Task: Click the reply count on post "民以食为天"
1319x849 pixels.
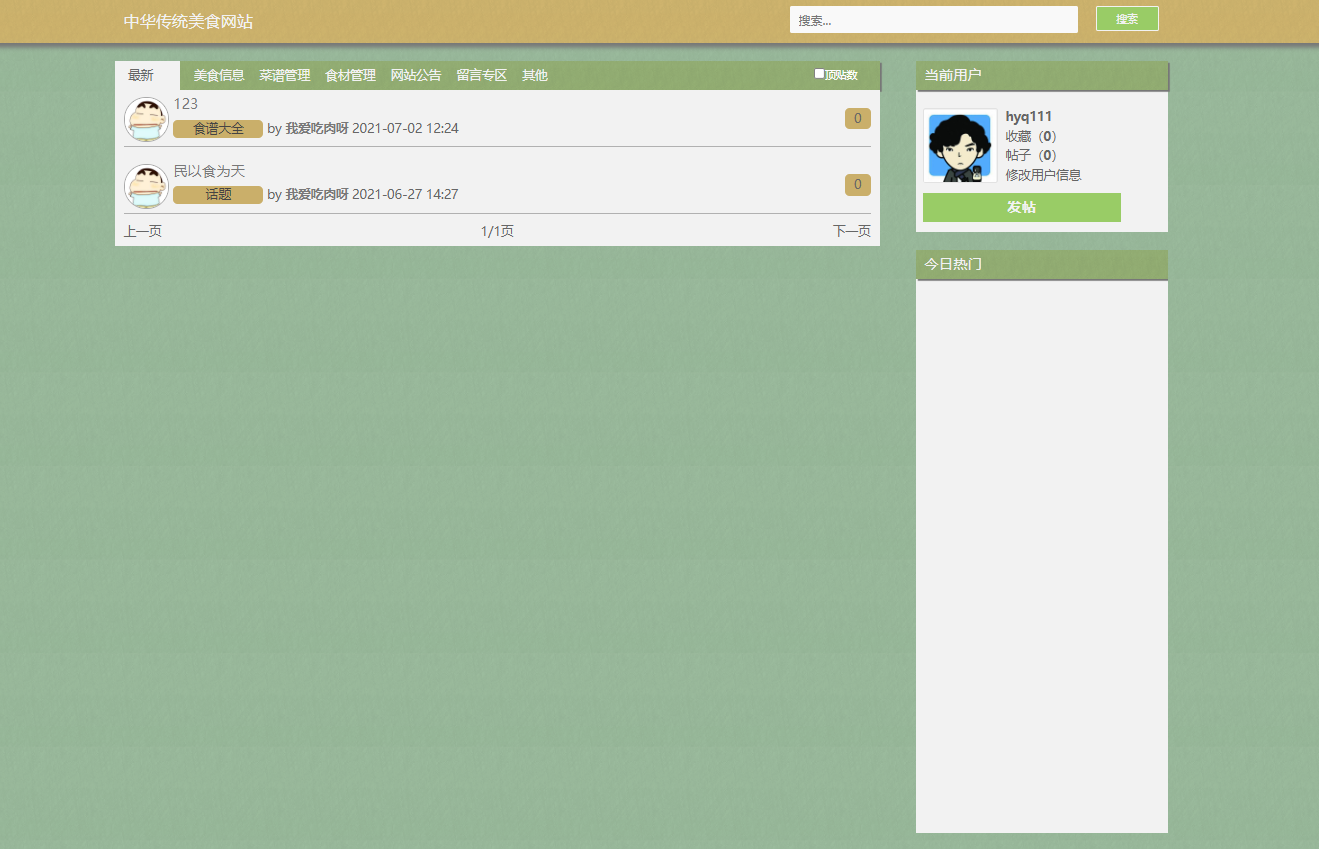Action: [x=858, y=185]
